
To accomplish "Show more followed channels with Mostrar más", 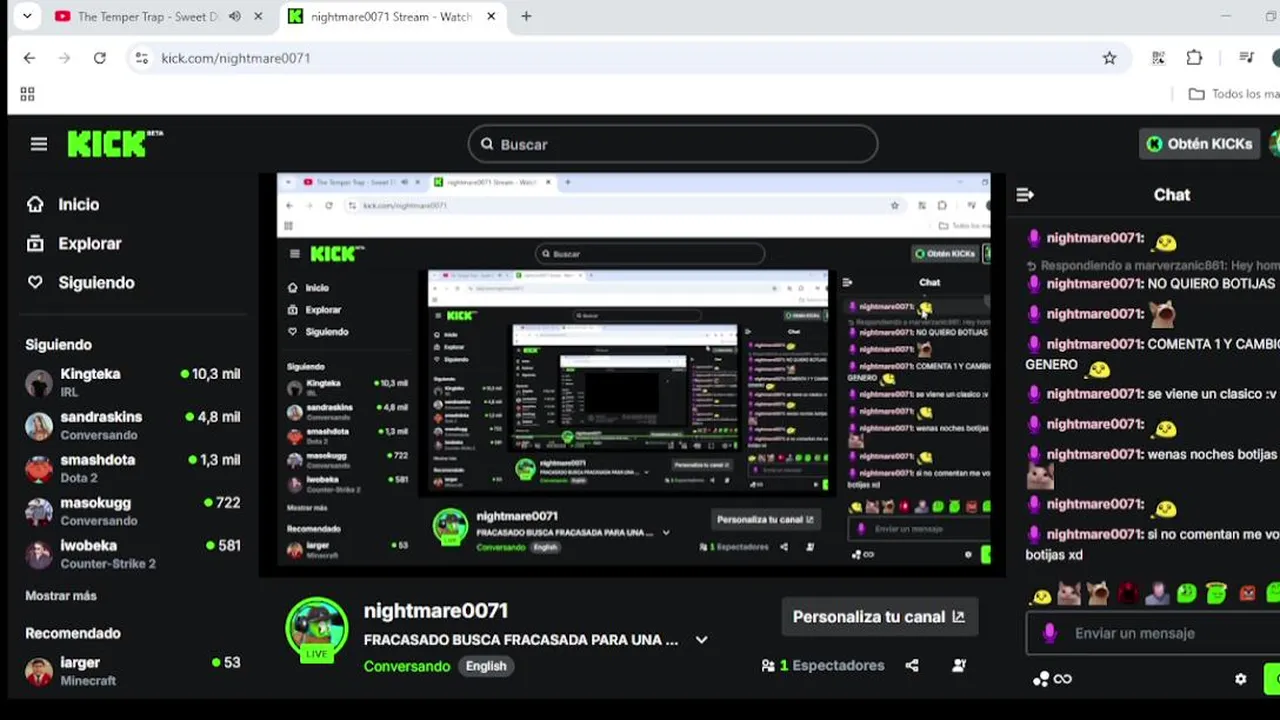I will click(61, 596).
